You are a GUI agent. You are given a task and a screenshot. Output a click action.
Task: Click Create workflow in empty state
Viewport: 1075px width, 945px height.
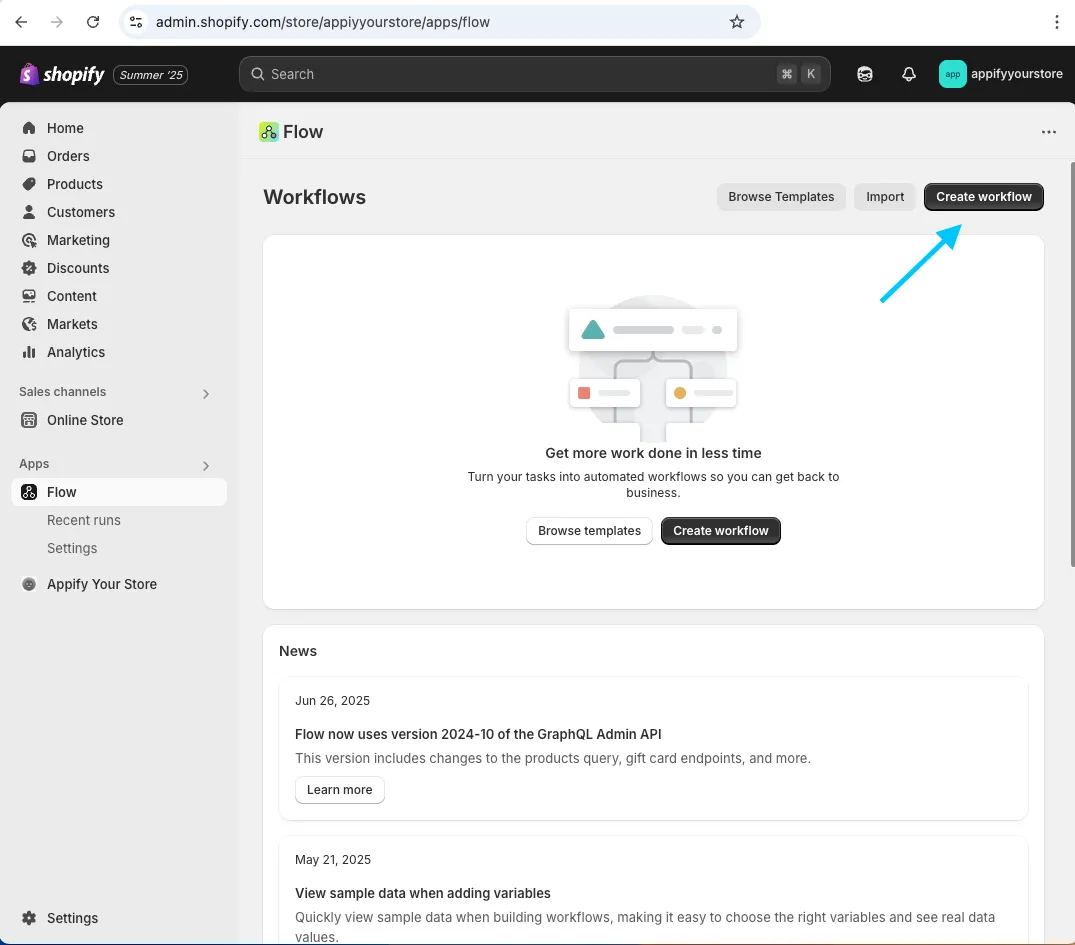tap(721, 531)
